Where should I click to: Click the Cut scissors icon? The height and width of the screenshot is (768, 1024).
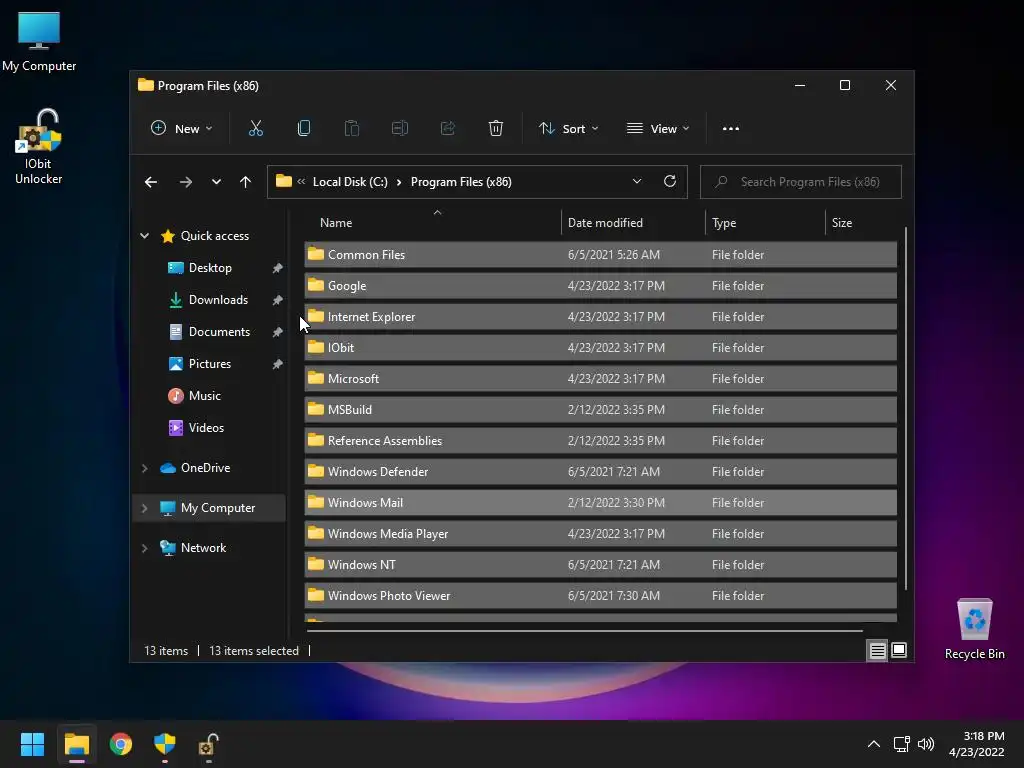(x=255, y=129)
